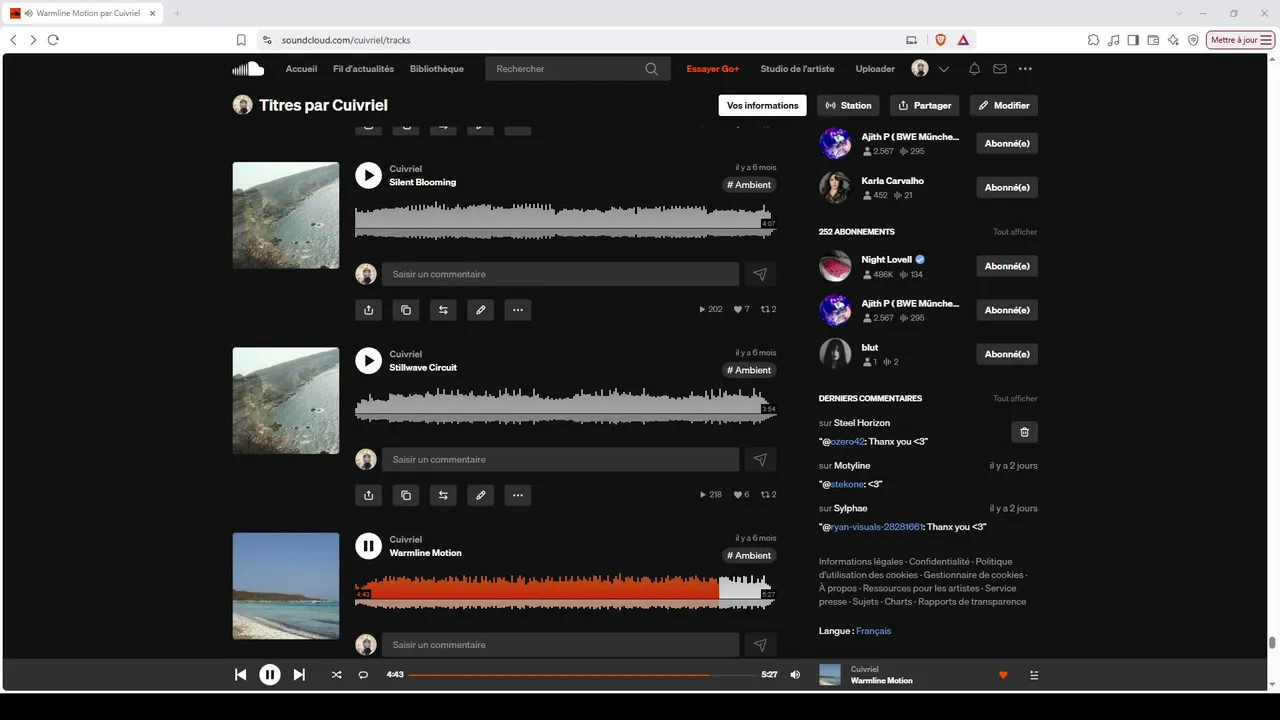1280x720 pixels.
Task: Toggle shuffle in the player bar
Action: [336, 675]
